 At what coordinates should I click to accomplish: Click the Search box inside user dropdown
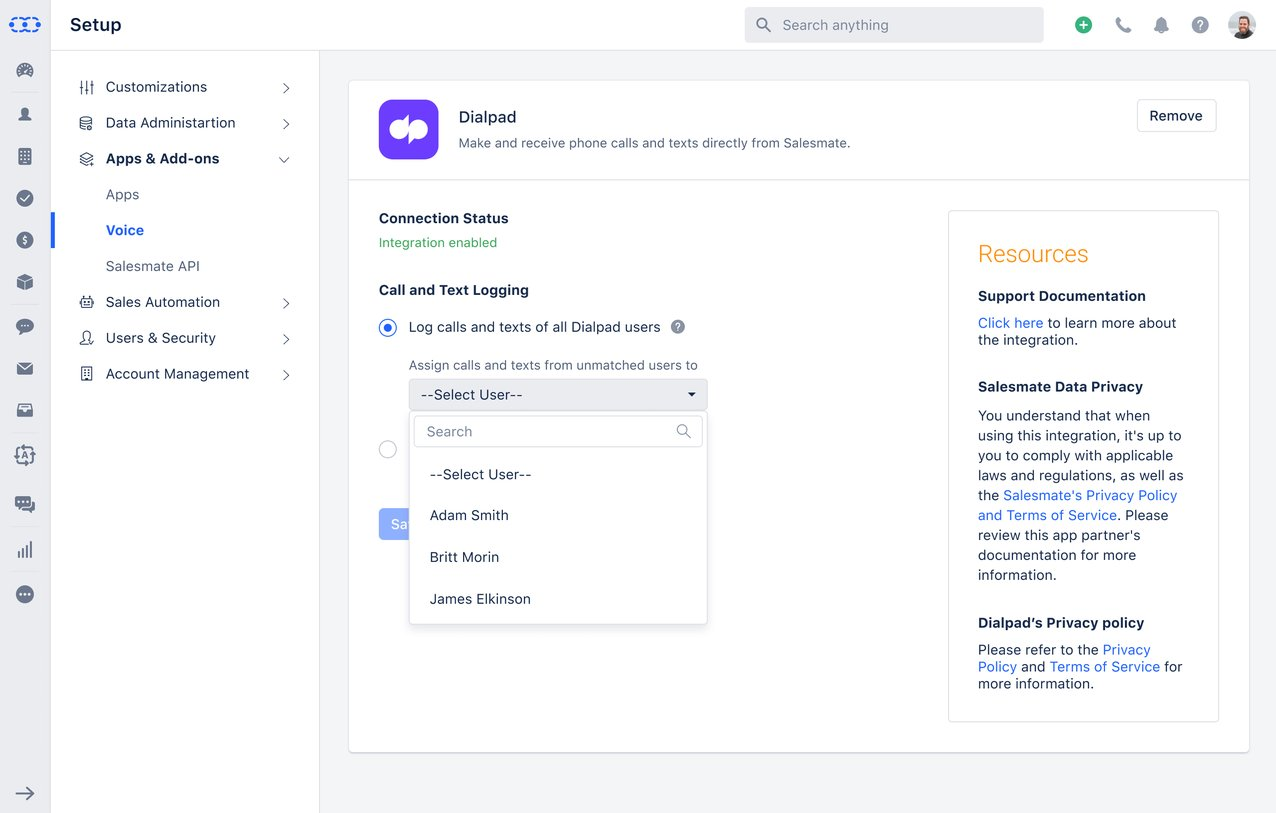[558, 431]
